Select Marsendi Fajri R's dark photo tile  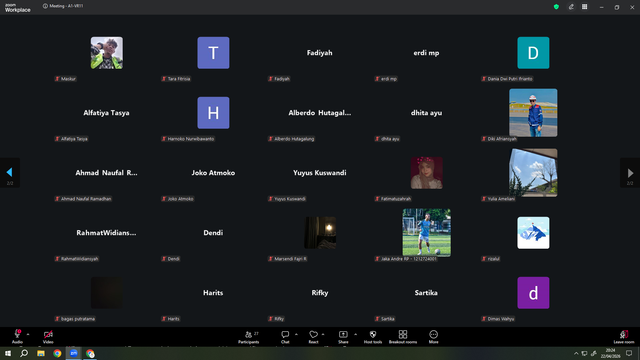pyautogui.click(x=320, y=233)
